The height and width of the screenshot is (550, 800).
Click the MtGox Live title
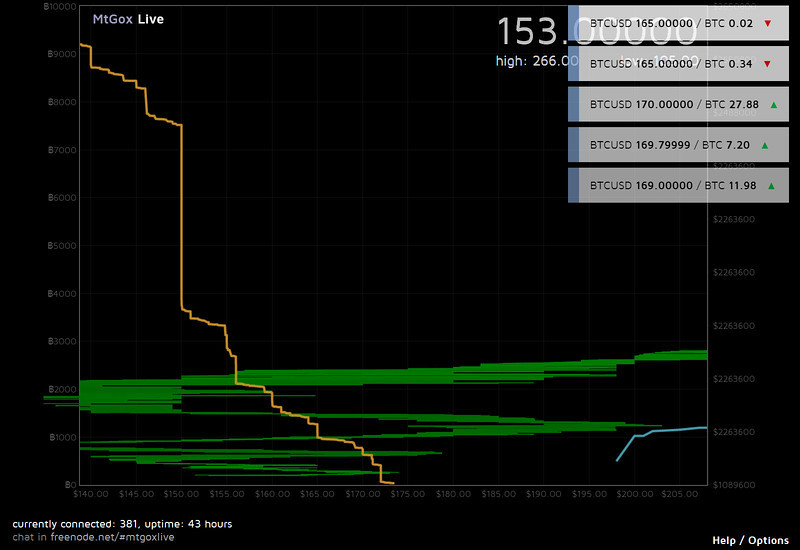[128, 19]
